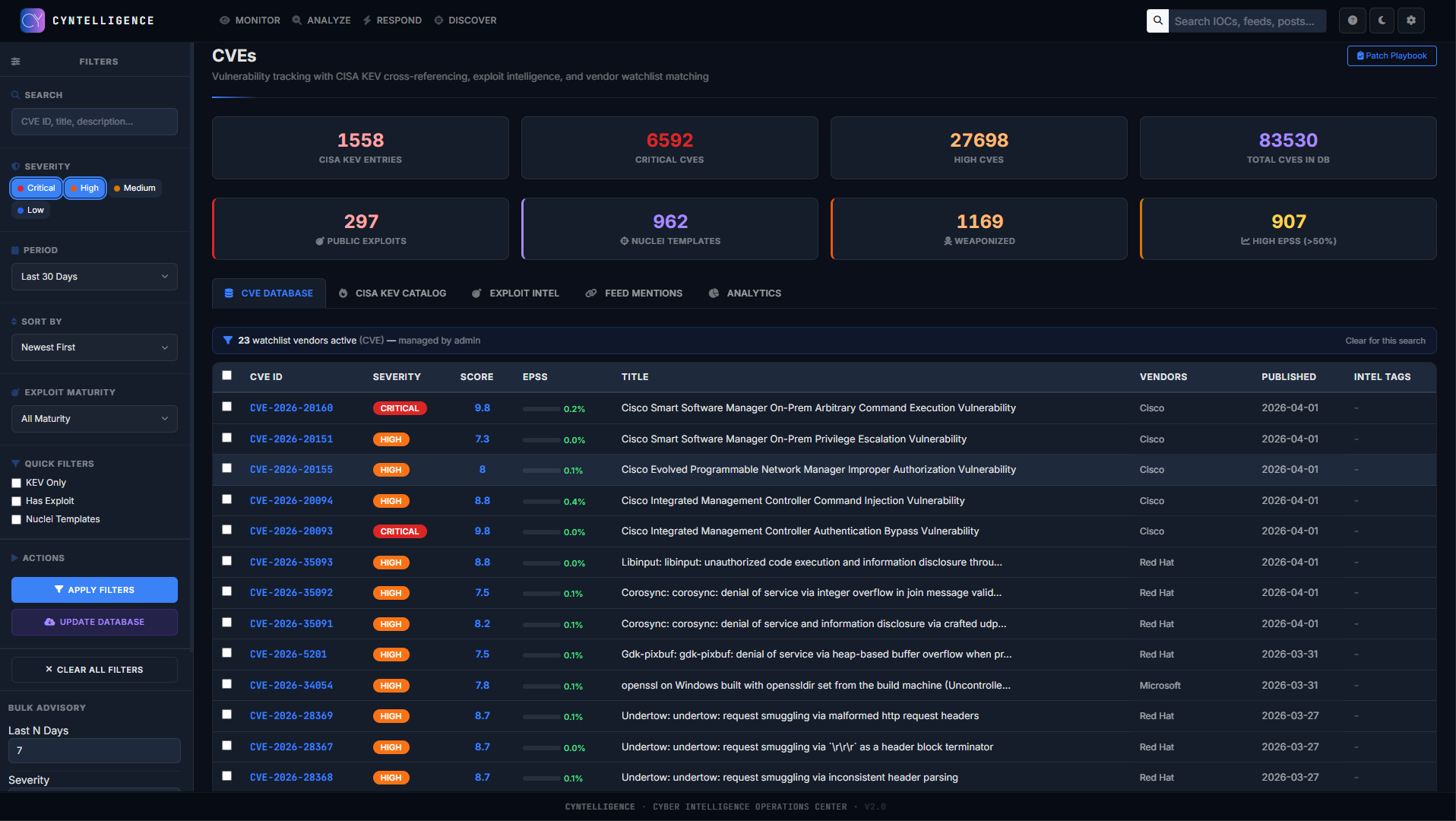Click the Cyntelligence logo icon
The image size is (1456, 821).
[x=33, y=21]
